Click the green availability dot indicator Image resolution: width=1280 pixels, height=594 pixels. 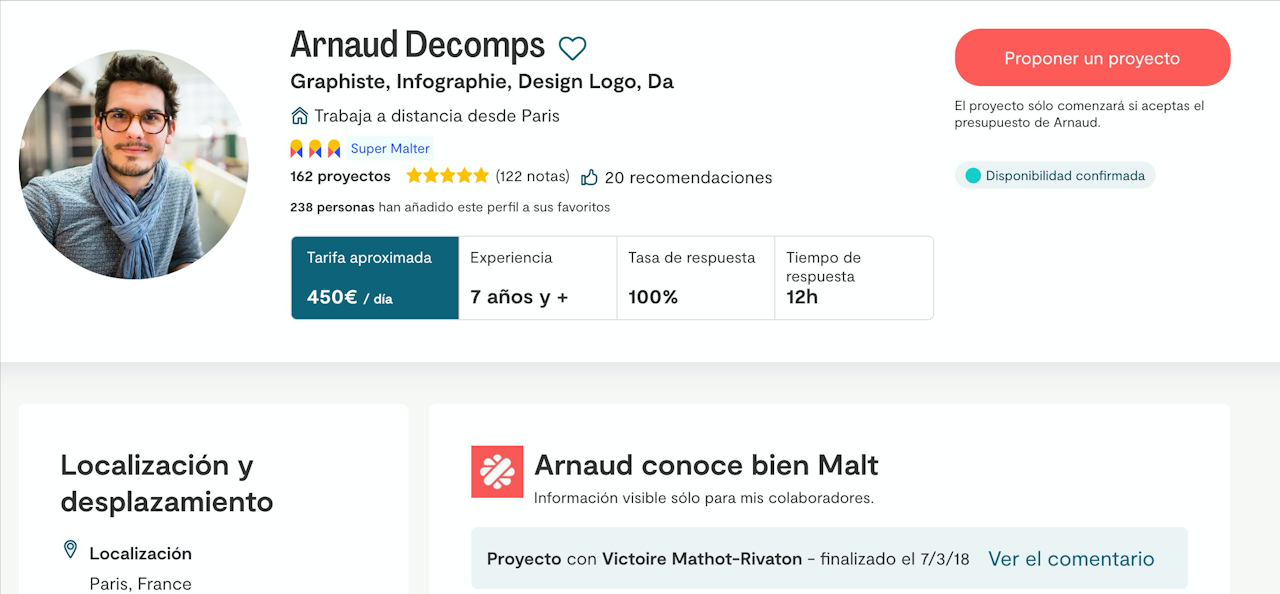click(x=972, y=176)
